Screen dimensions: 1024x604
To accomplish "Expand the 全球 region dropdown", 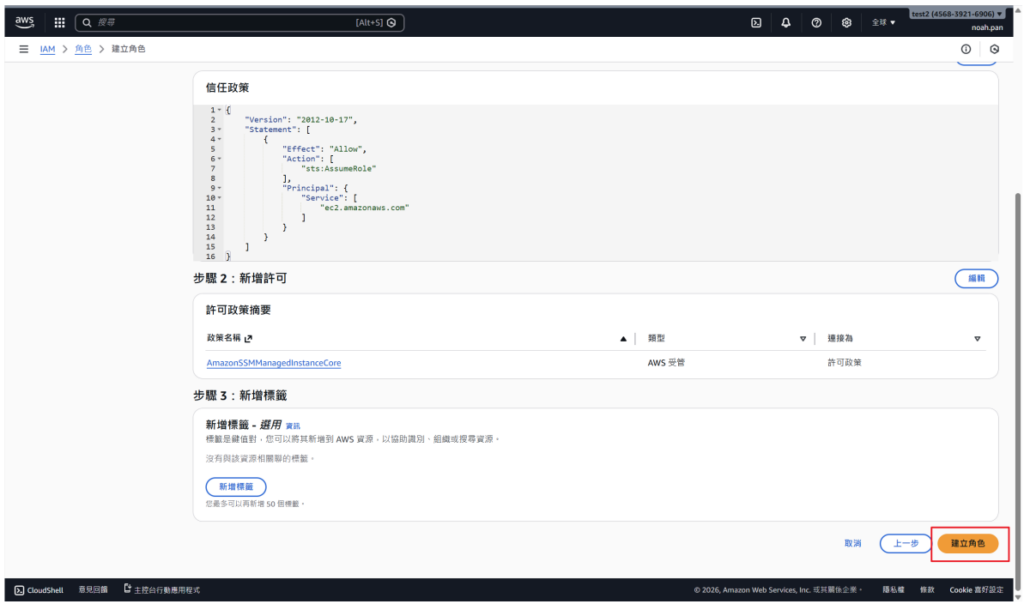I will coord(883,22).
